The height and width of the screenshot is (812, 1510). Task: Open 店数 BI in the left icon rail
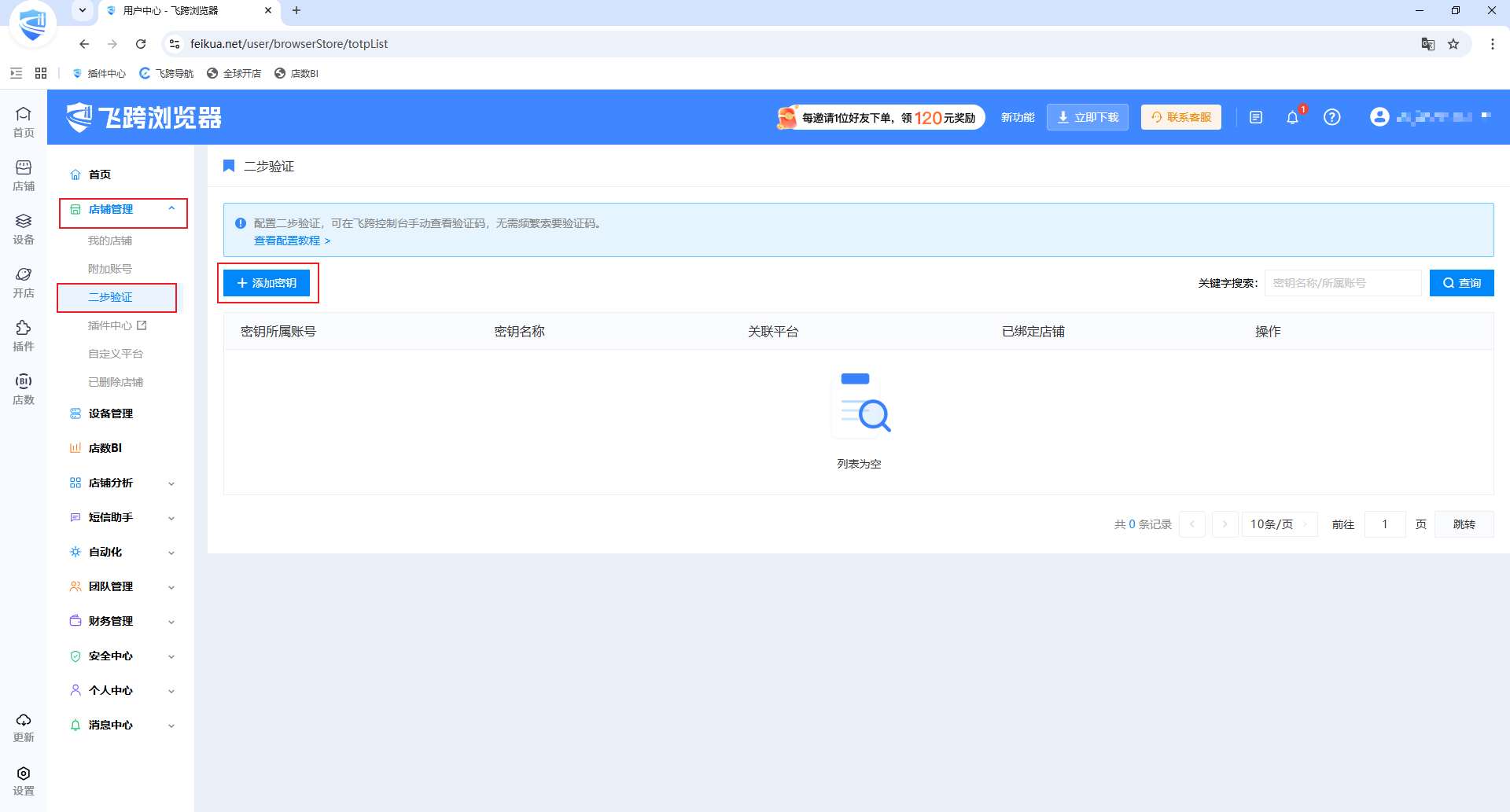click(x=24, y=389)
